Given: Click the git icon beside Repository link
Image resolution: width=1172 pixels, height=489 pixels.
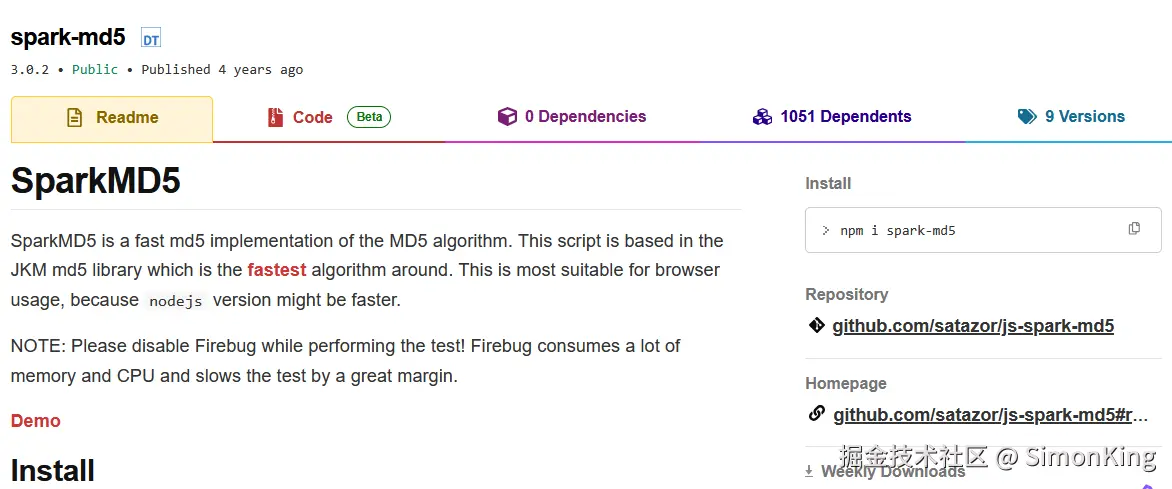Looking at the screenshot, I should [x=816, y=325].
